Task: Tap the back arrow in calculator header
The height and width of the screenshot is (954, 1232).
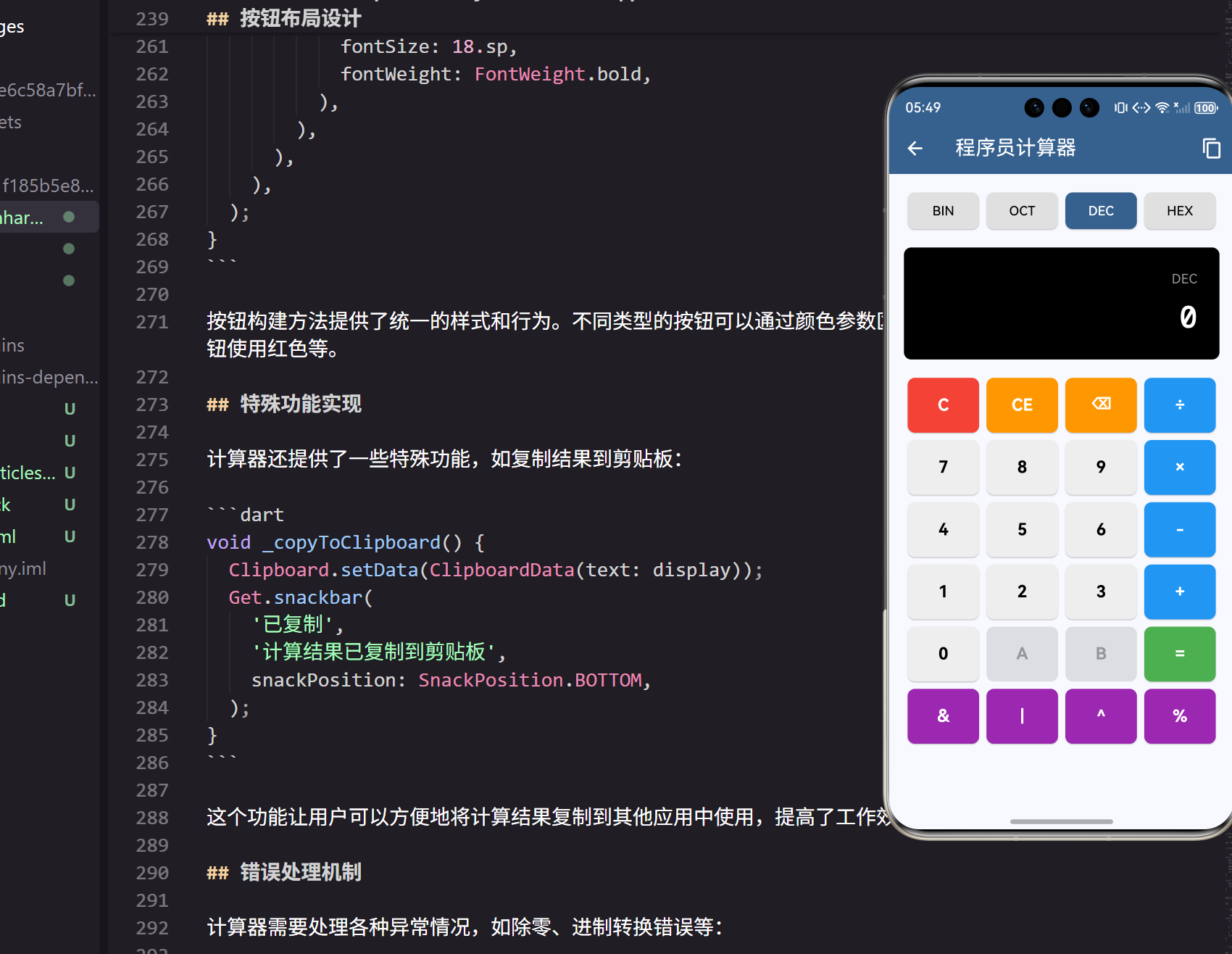Action: pyautogui.click(x=915, y=149)
